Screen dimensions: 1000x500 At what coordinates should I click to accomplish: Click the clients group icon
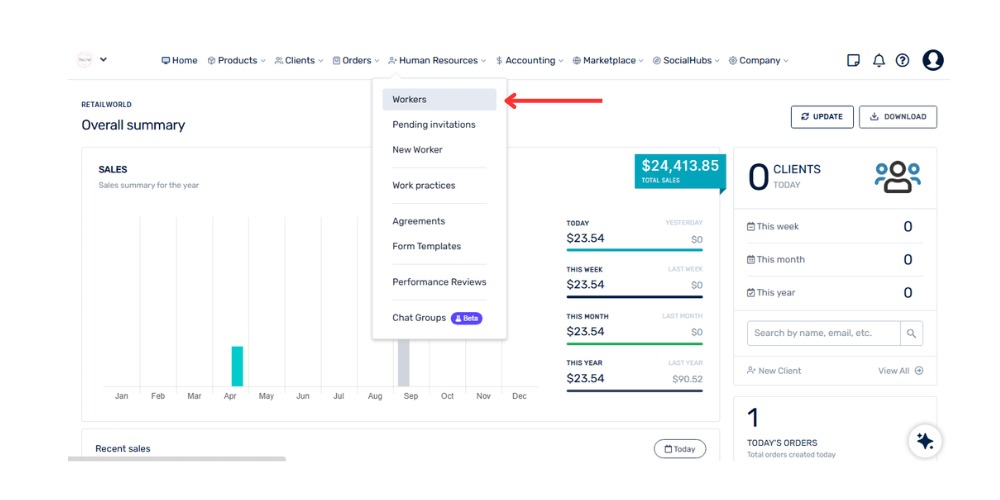[897, 177]
